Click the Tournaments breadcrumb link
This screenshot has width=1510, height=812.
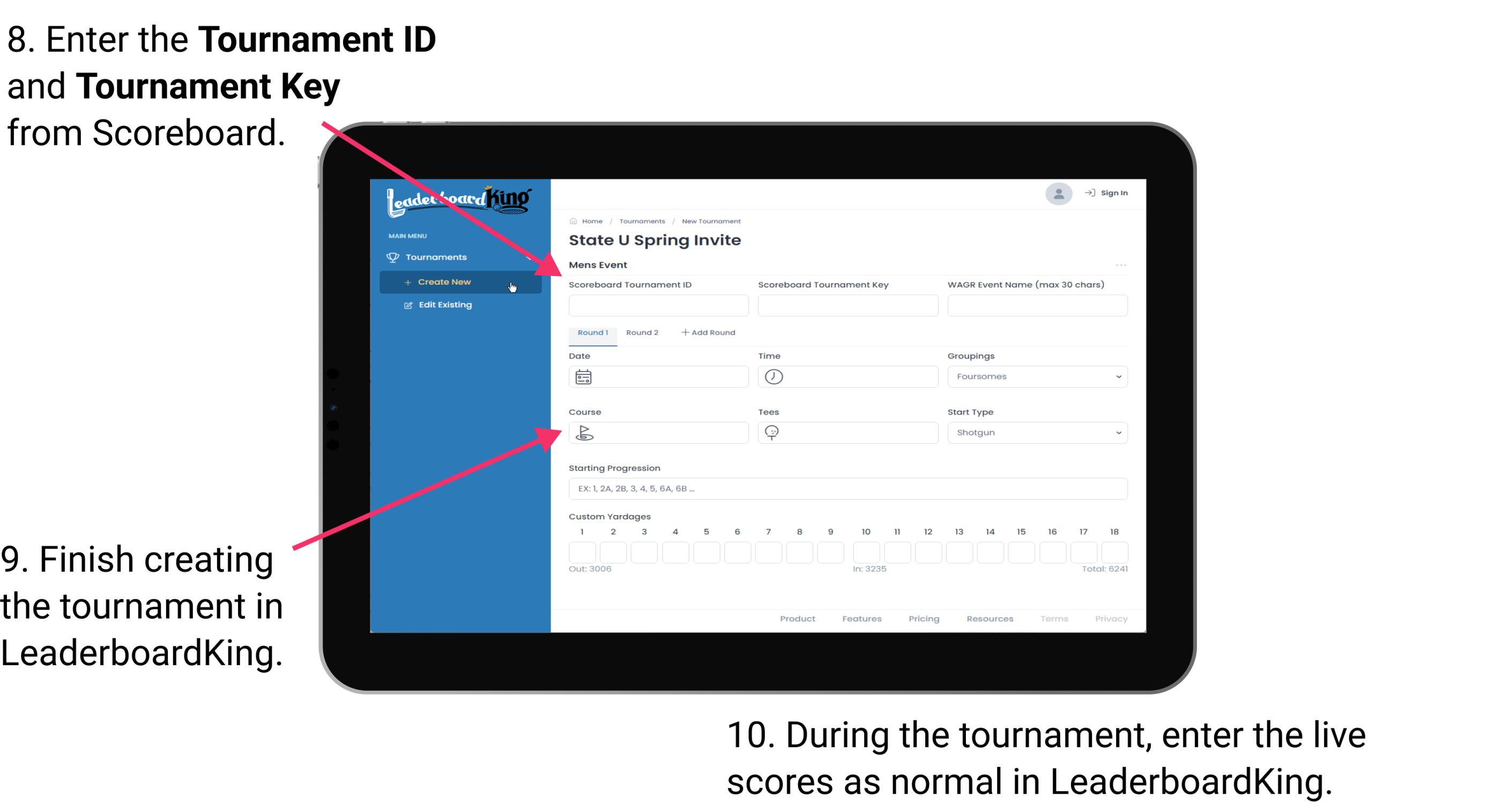pos(640,220)
